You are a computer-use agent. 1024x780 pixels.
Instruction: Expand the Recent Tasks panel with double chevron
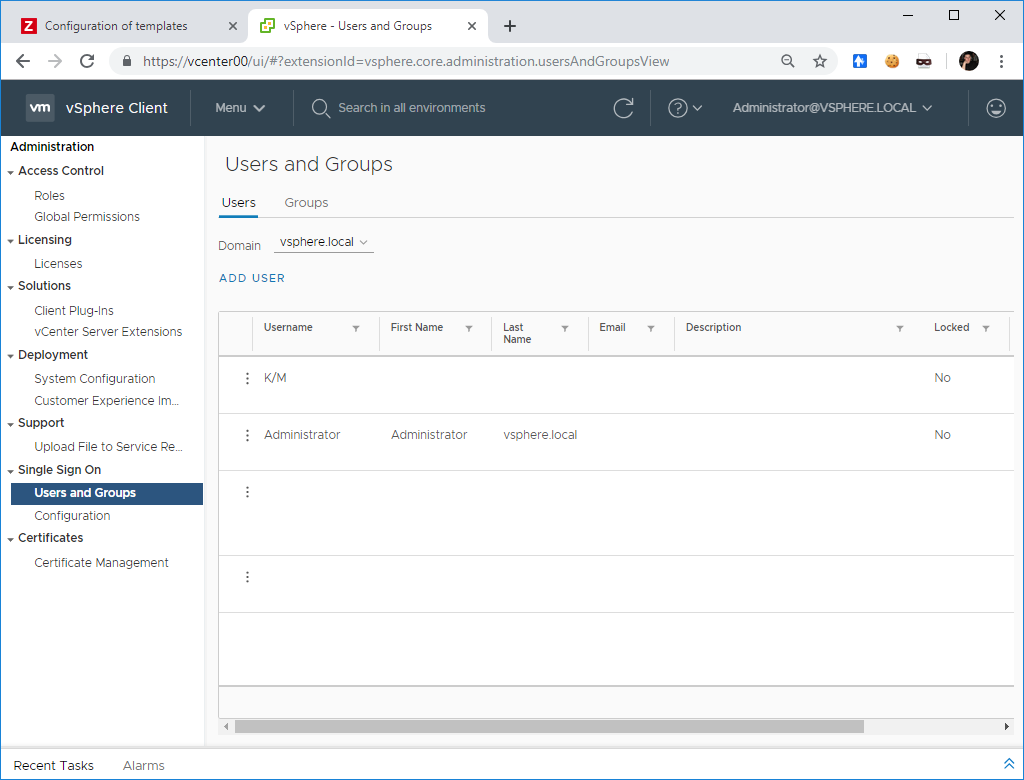point(1008,764)
